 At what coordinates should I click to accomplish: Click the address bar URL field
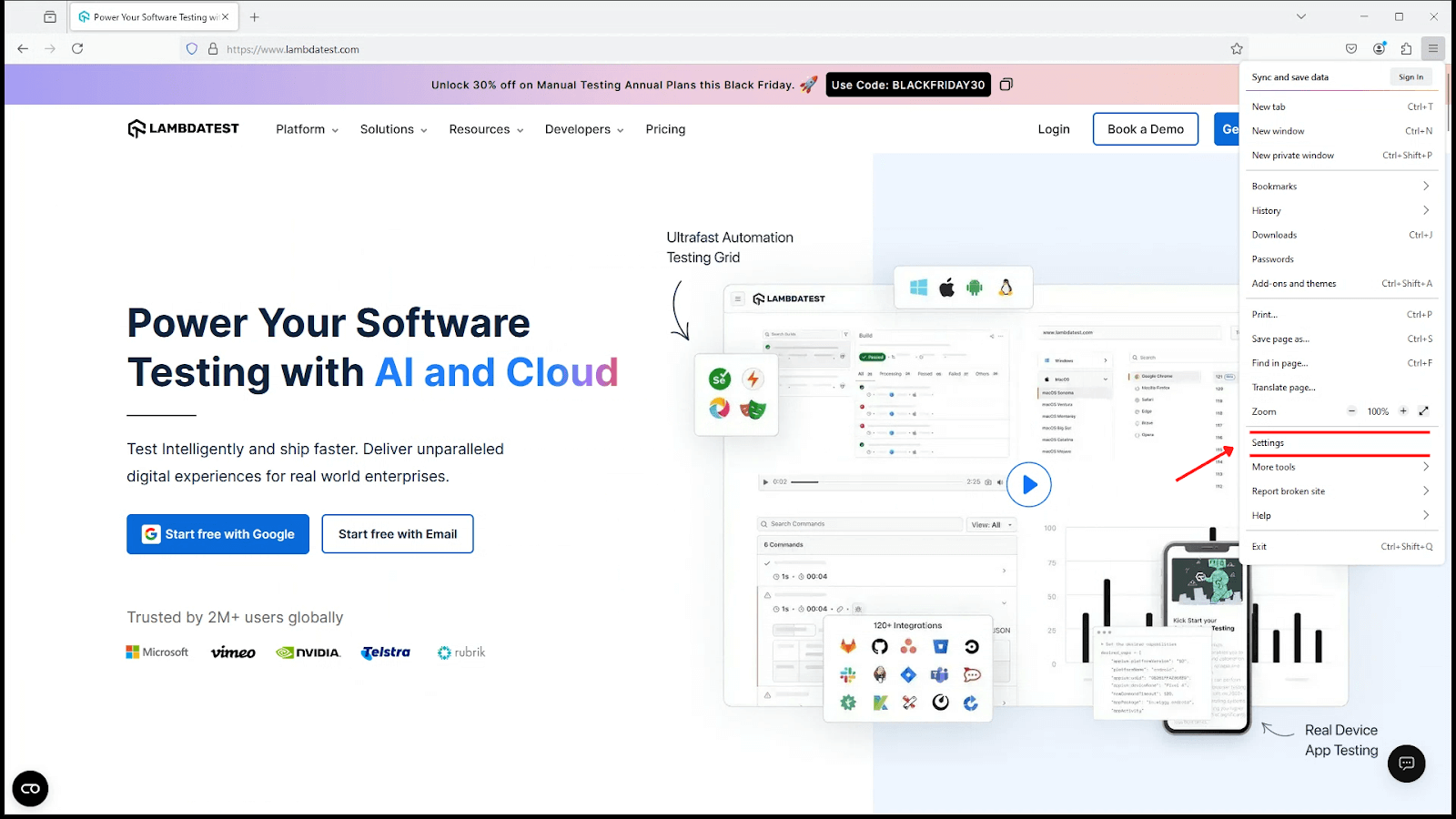[714, 49]
